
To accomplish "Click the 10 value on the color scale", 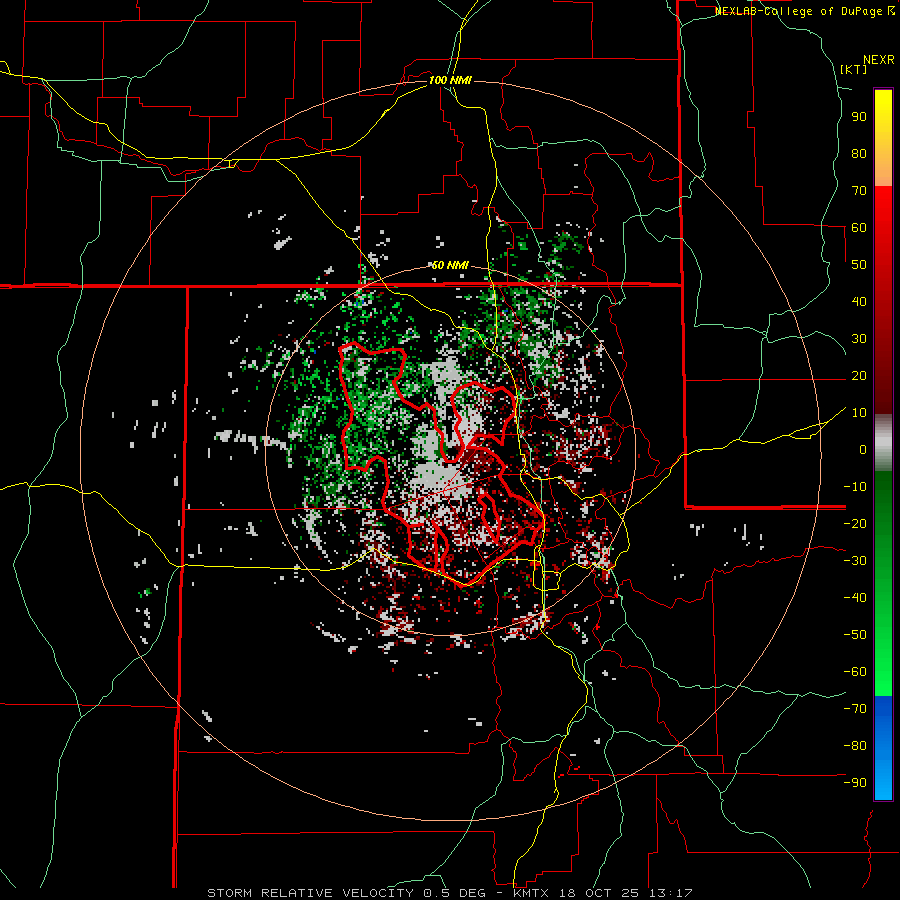I will (x=859, y=413).
